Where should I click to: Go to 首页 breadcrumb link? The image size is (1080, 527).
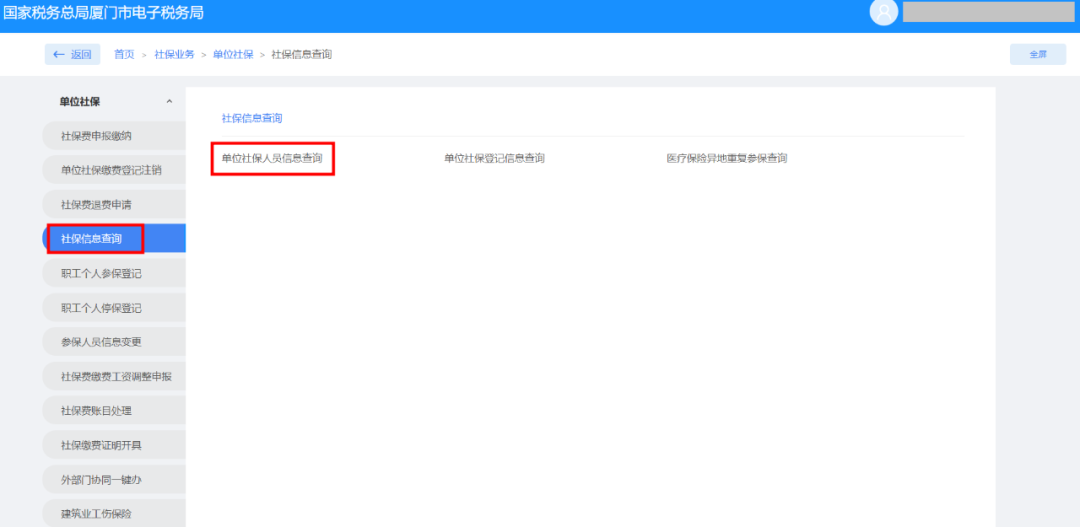(124, 54)
